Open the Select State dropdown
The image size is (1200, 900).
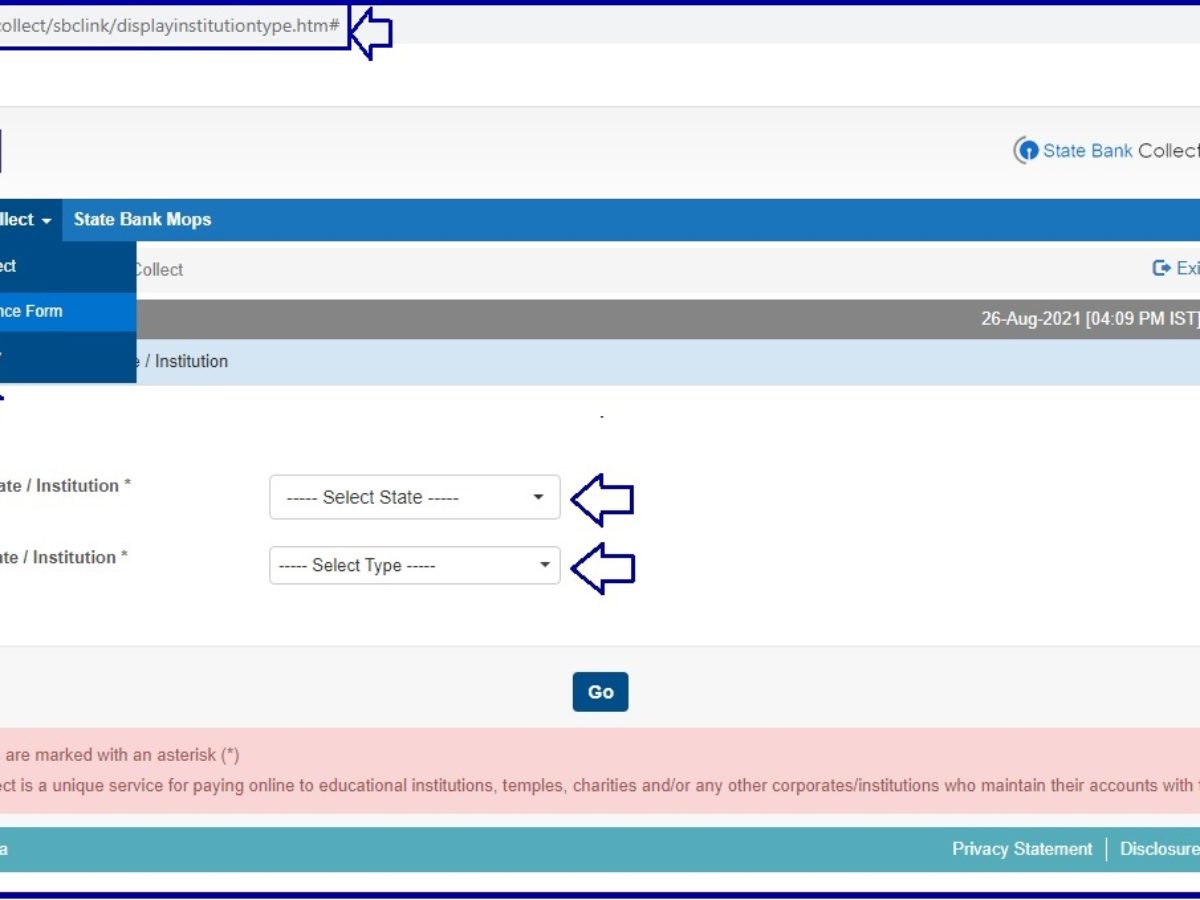point(414,497)
